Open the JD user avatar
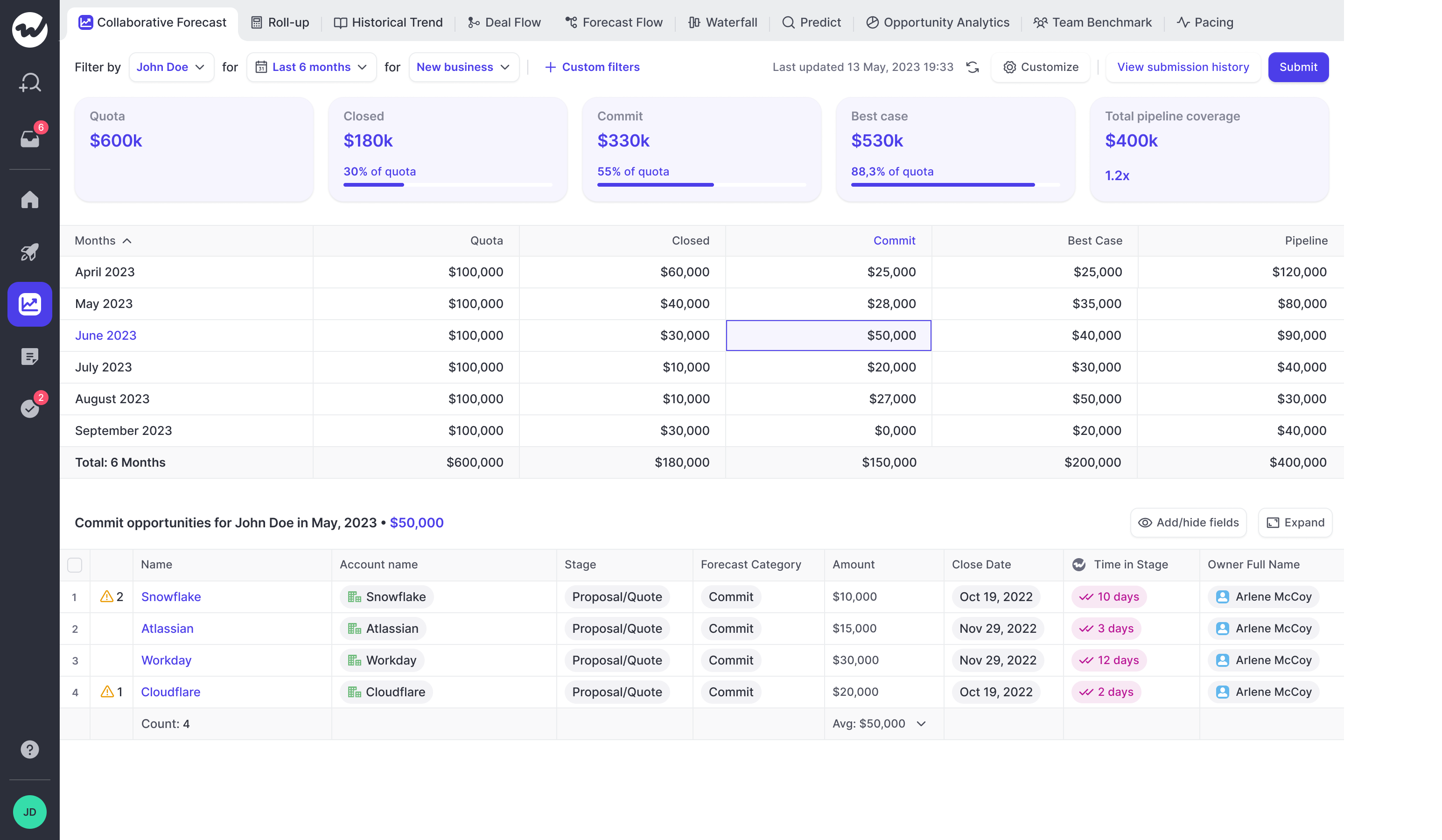The width and height of the screenshot is (1442, 840). tap(30, 812)
